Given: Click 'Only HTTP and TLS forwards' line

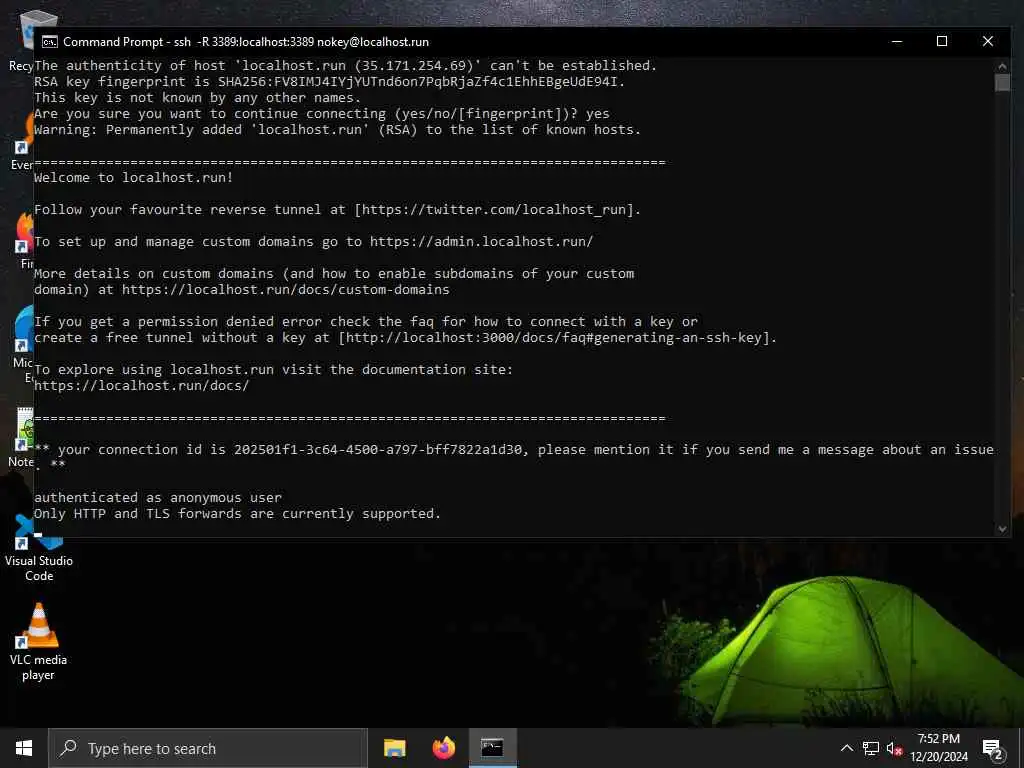Looking at the screenshot, I should coord(238,514).
